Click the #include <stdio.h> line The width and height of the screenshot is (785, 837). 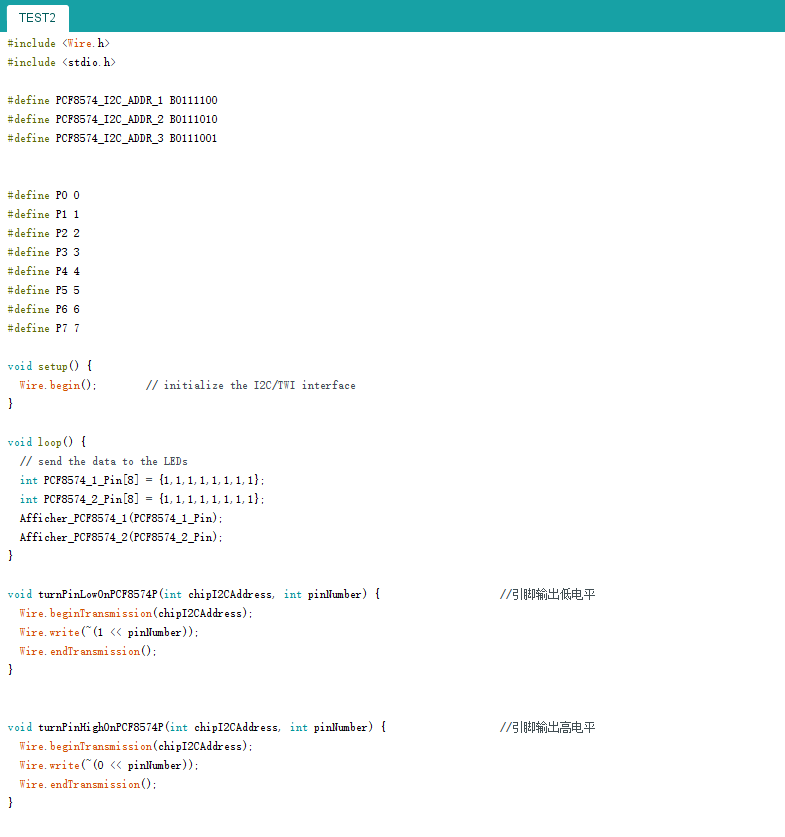pos(61,62)
